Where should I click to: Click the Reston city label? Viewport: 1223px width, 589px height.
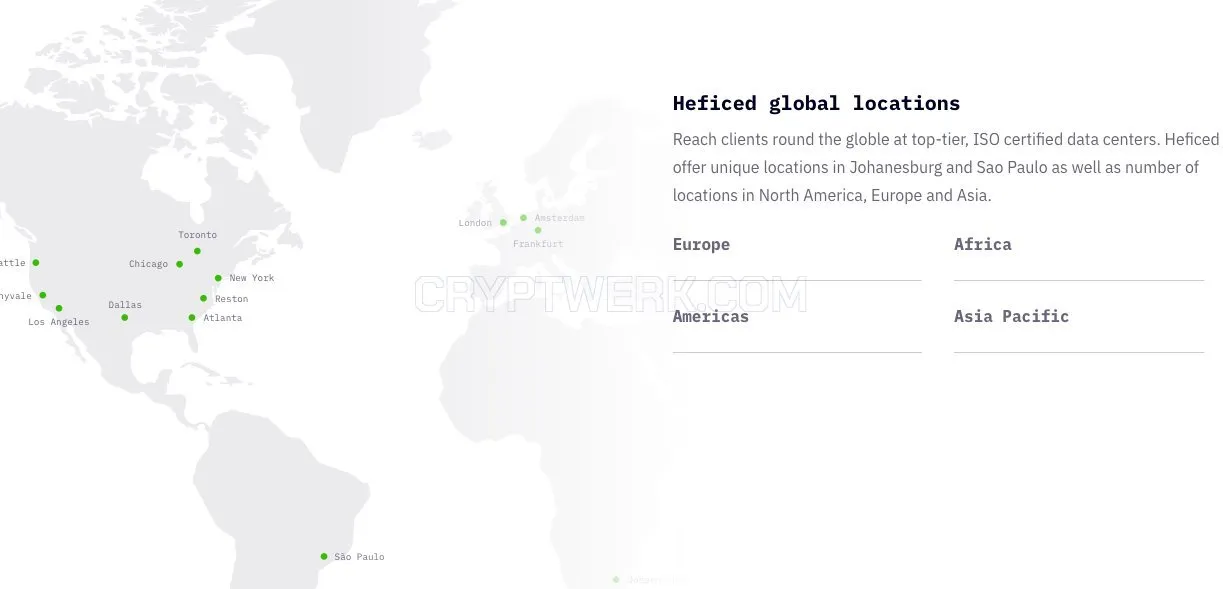231,299
